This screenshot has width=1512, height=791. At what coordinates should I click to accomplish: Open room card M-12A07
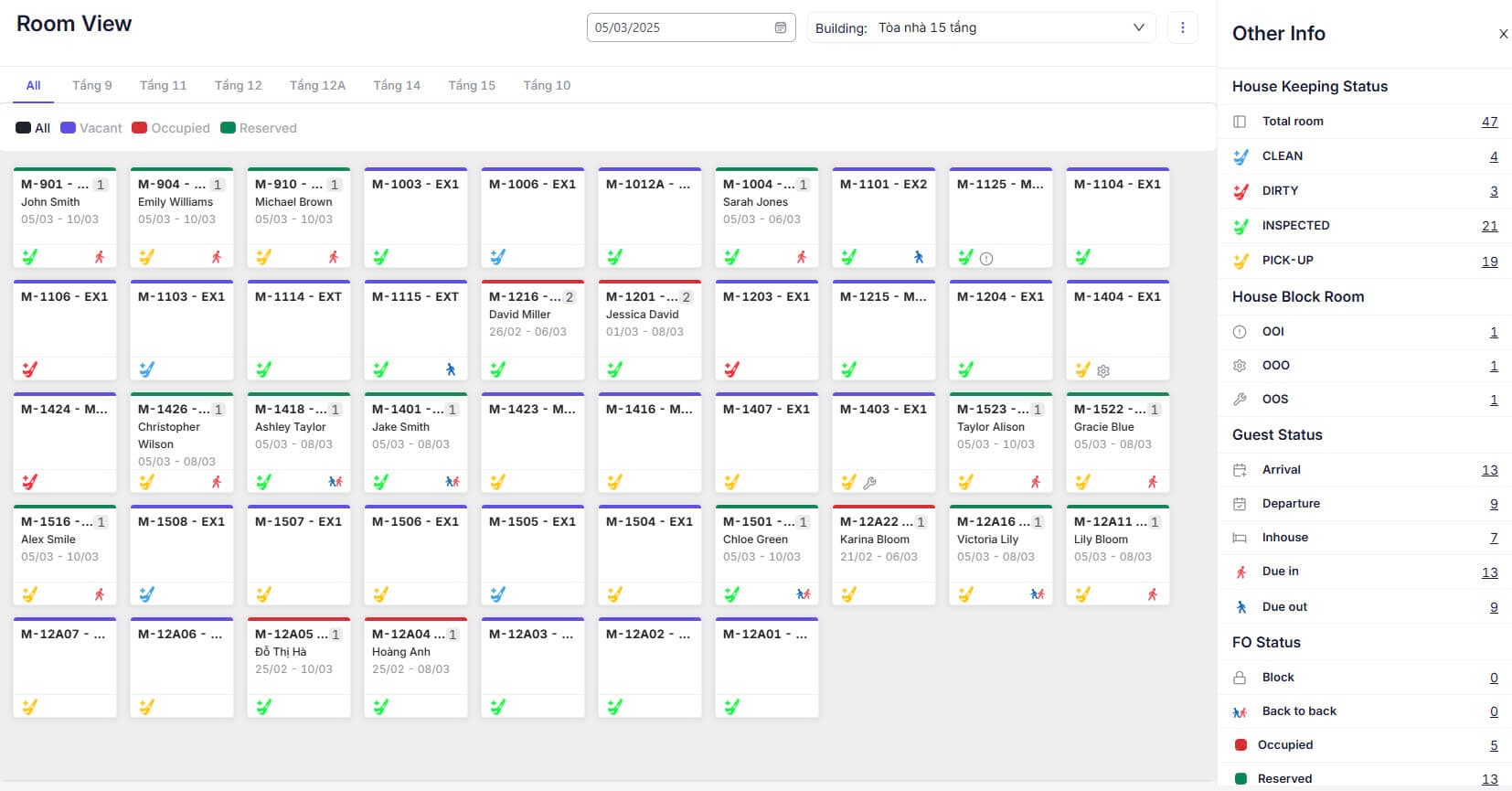click(x=65, y=668)
